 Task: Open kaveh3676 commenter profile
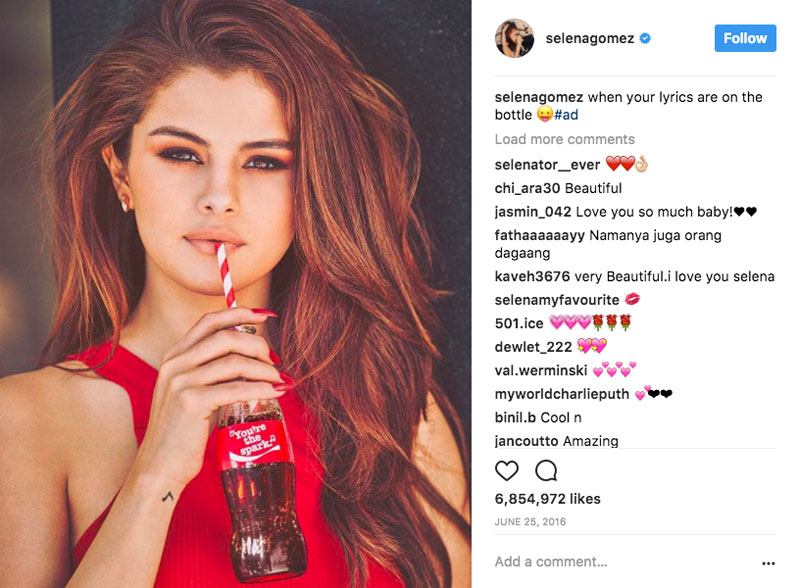point(532,277)
